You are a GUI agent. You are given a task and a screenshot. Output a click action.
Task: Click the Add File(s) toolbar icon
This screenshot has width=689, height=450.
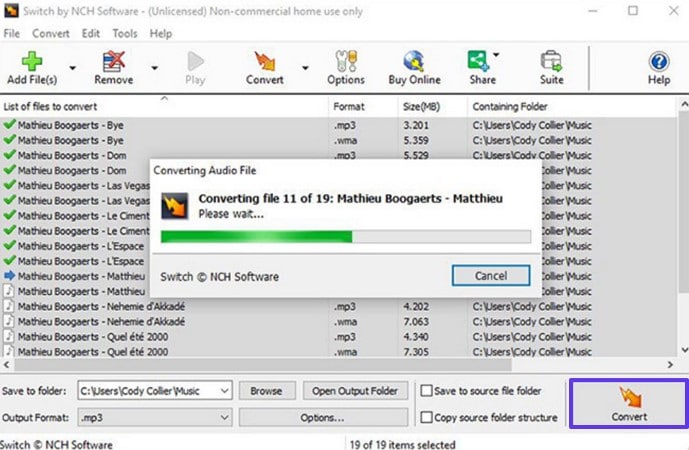coord(32,62)
